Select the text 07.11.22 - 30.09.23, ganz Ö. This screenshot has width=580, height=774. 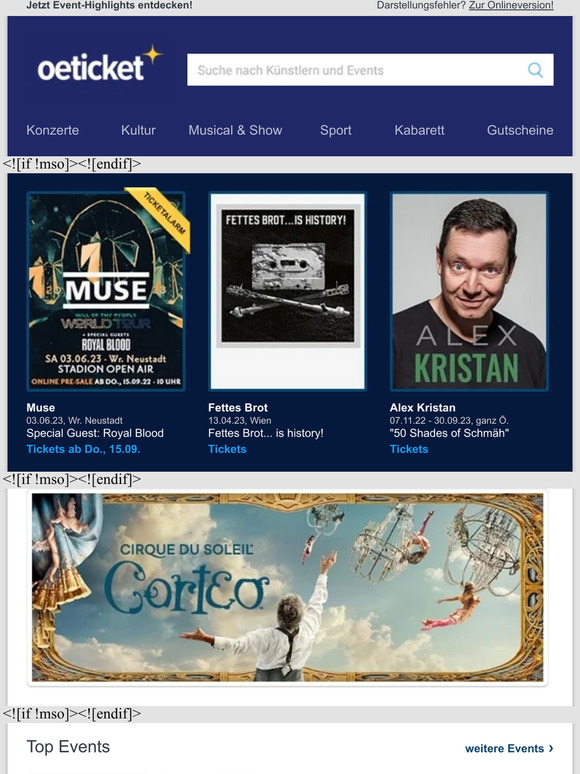click(x=449, y=421)
